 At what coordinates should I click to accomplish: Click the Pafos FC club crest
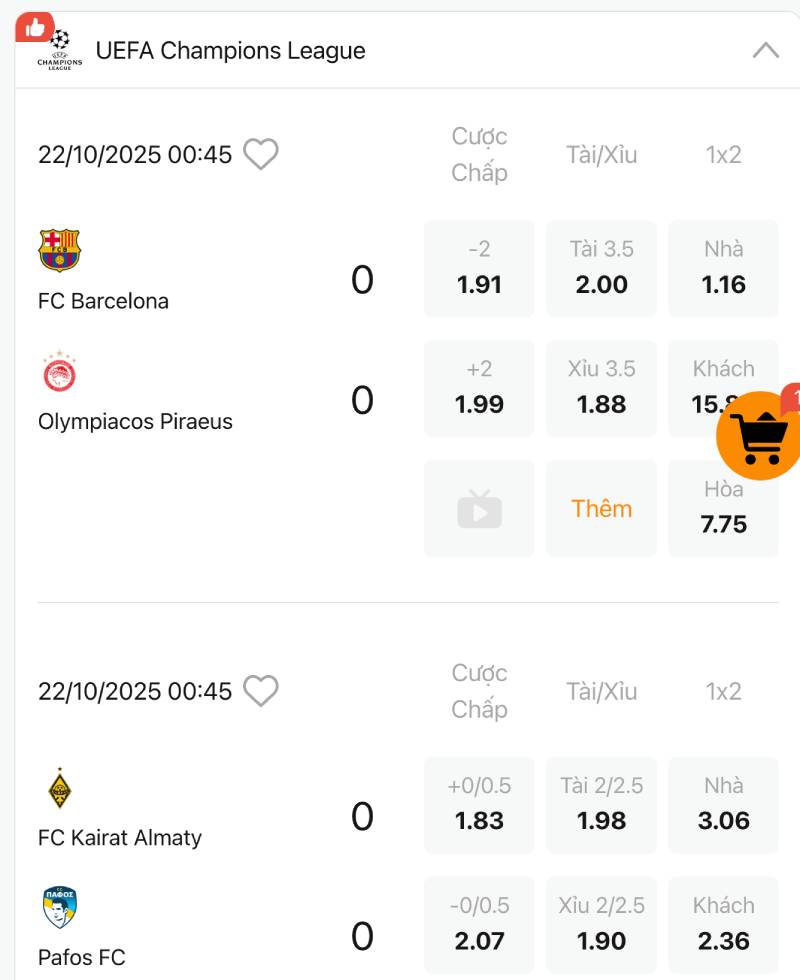point(60,908)
